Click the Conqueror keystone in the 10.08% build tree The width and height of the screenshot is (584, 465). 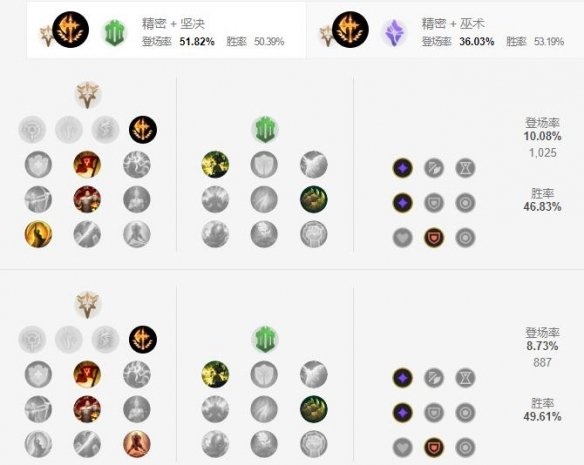143,130
